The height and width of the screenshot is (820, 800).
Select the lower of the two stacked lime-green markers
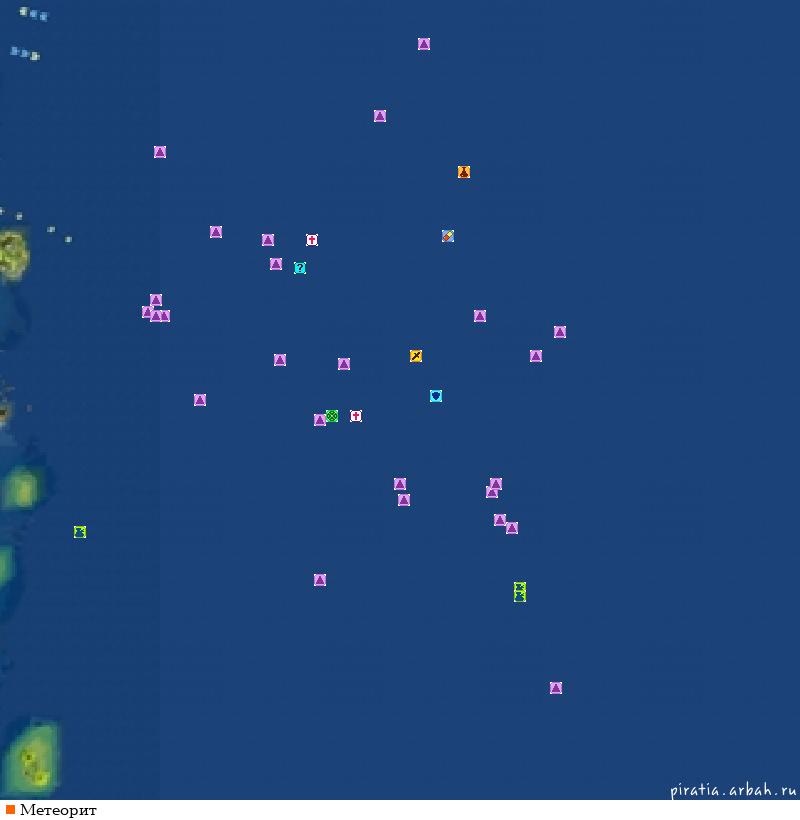pos(519,597)
